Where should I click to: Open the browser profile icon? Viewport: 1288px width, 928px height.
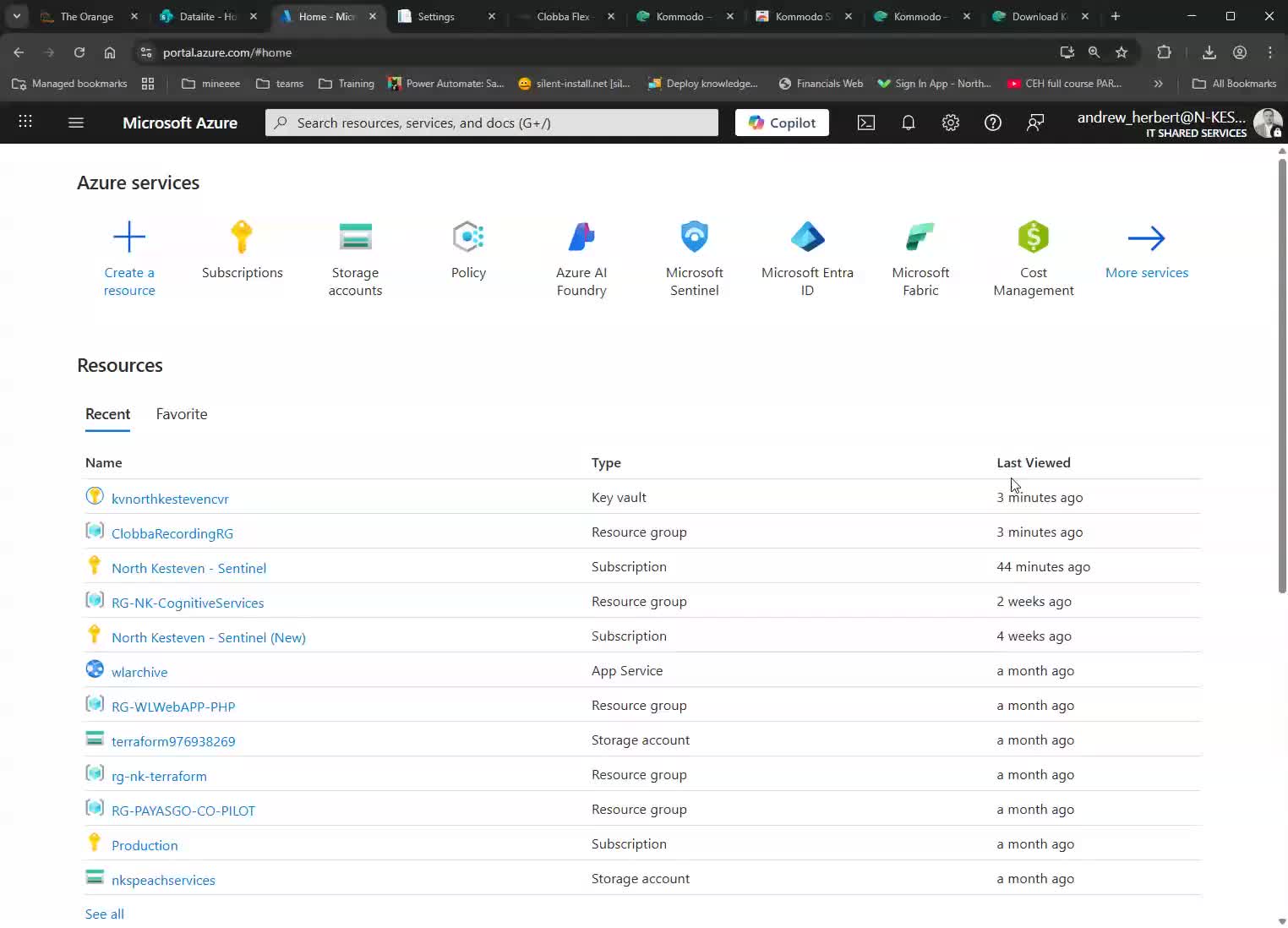[x=1240, y=52]
